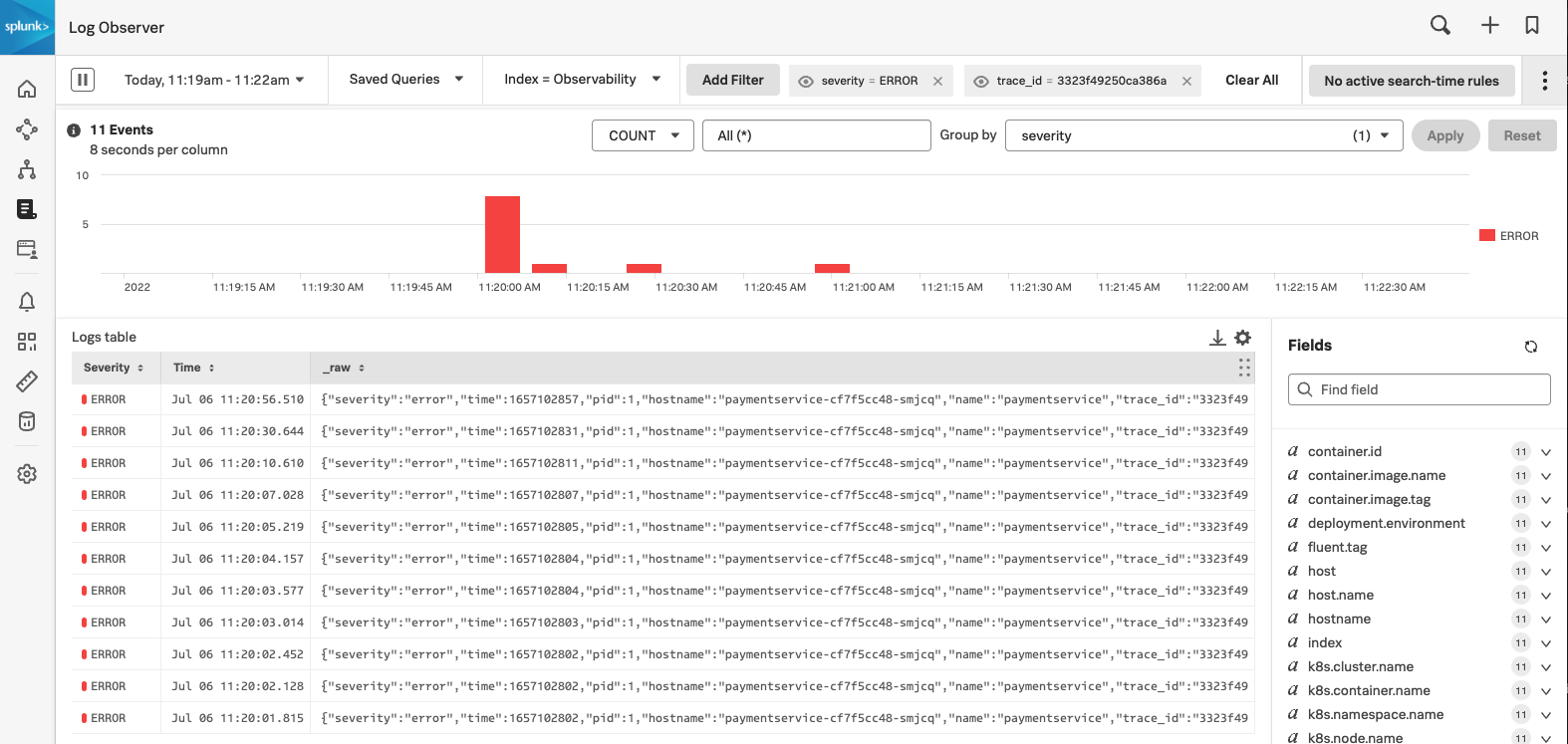Open log row at 11:20:01.815
Viewport: 1568px width, 744px height.
pyautogui.click(x=663, y=718)
